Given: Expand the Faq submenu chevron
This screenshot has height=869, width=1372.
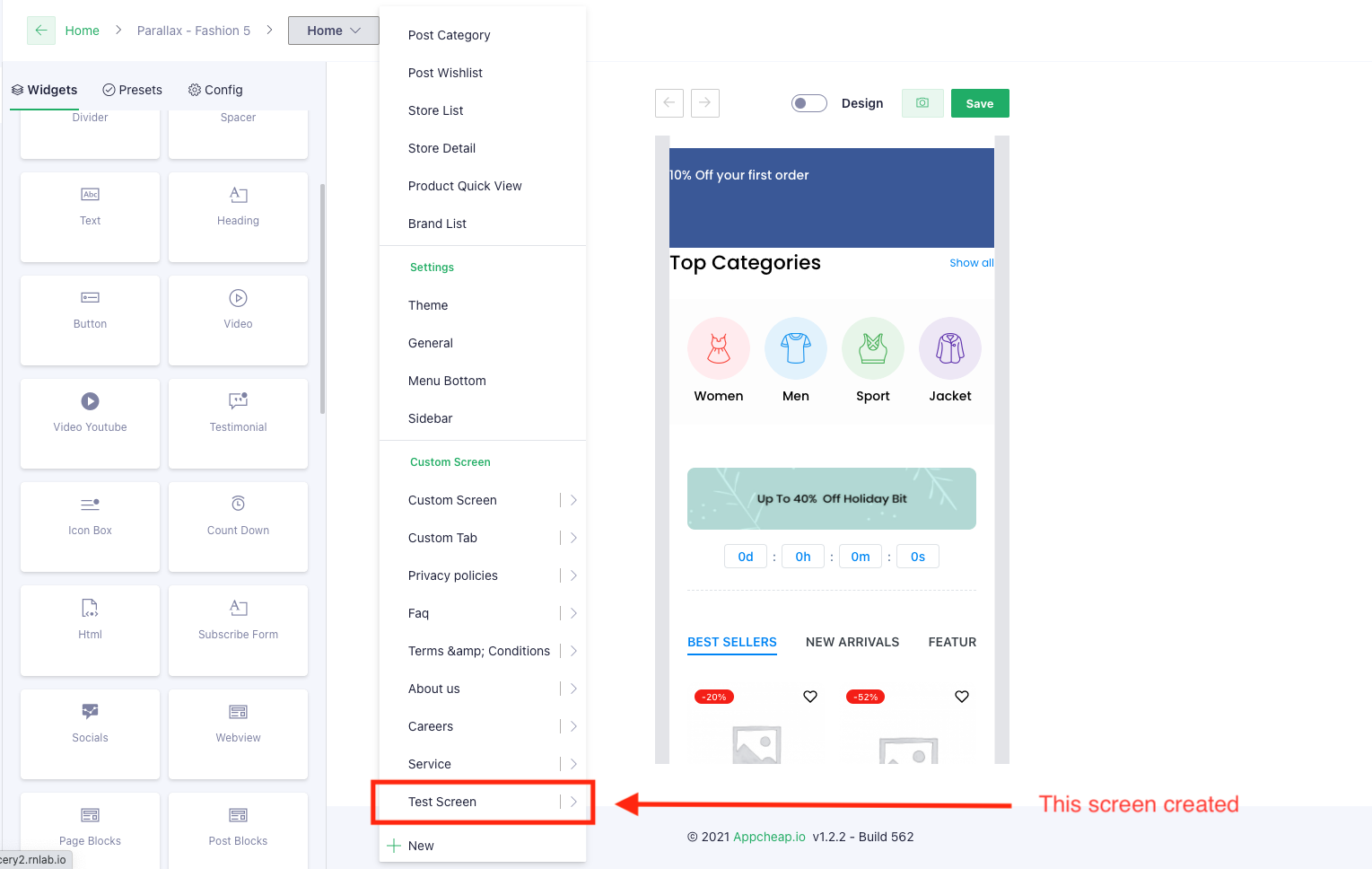Looking at the screenshot, I should (x=572, y=613).
